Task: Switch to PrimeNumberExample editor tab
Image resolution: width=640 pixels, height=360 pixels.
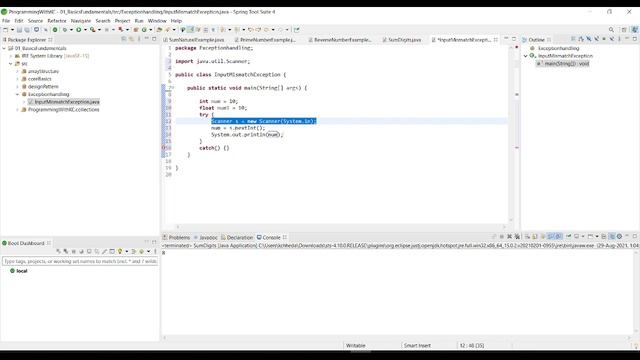Action: click(x=265, y=40)
